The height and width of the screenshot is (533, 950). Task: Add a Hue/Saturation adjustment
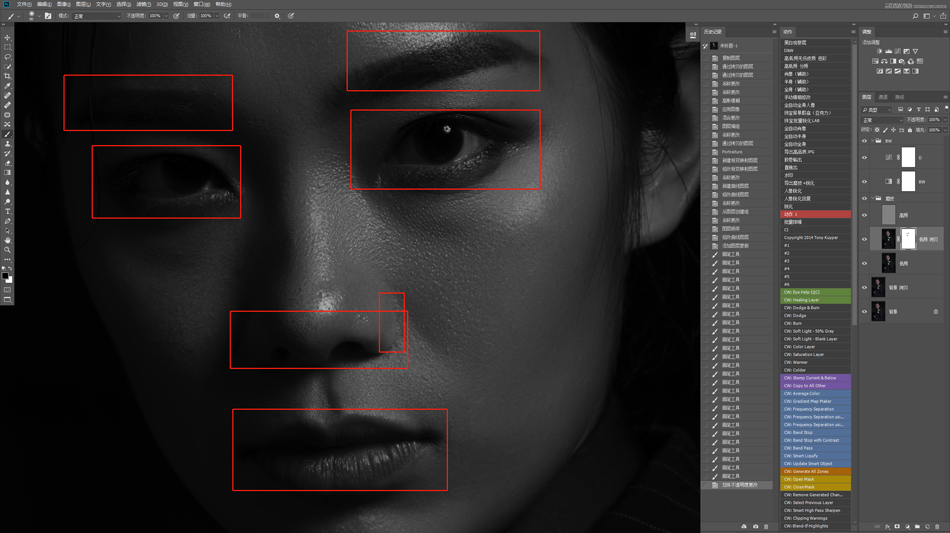[x=875, y=61]
